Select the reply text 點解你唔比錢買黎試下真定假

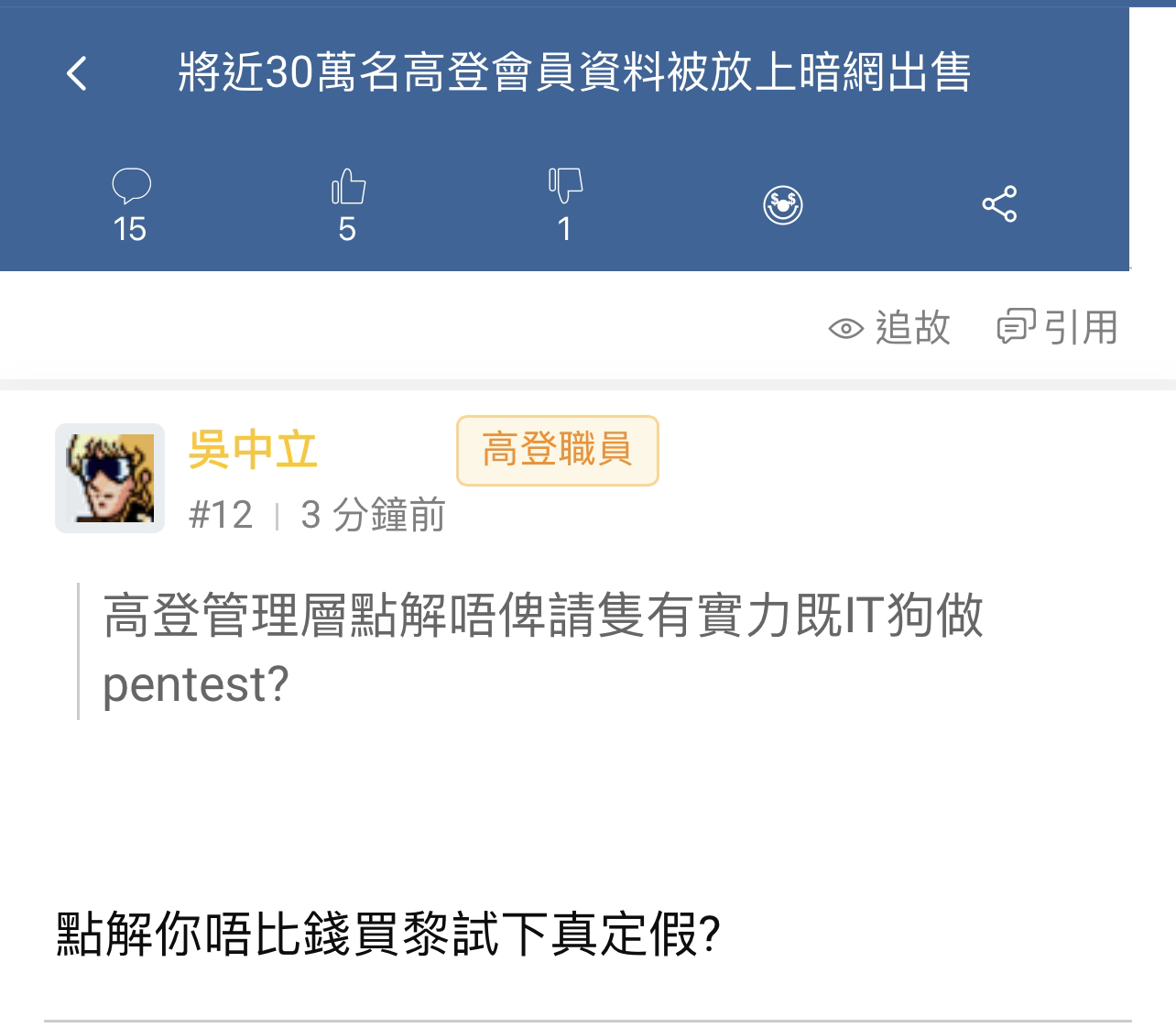[x=388, y=935]
